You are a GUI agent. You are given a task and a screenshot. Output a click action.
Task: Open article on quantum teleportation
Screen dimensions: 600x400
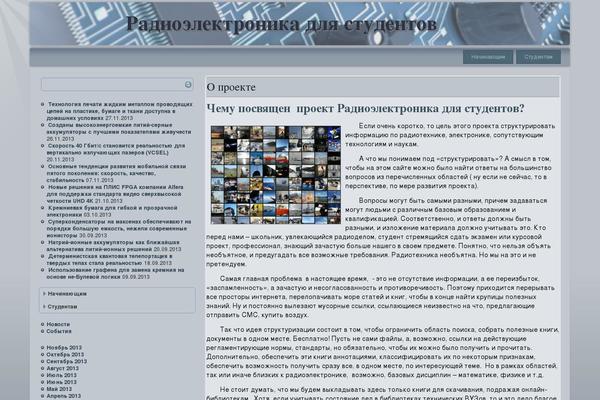coord(109,259)
